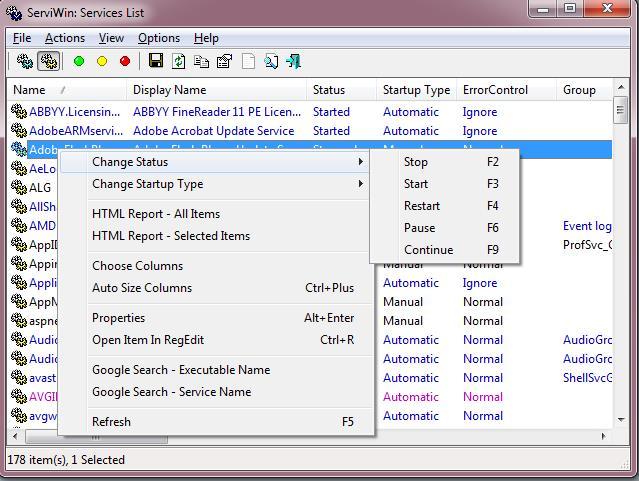Click the floppy disk save icon

tap(156, 61)
